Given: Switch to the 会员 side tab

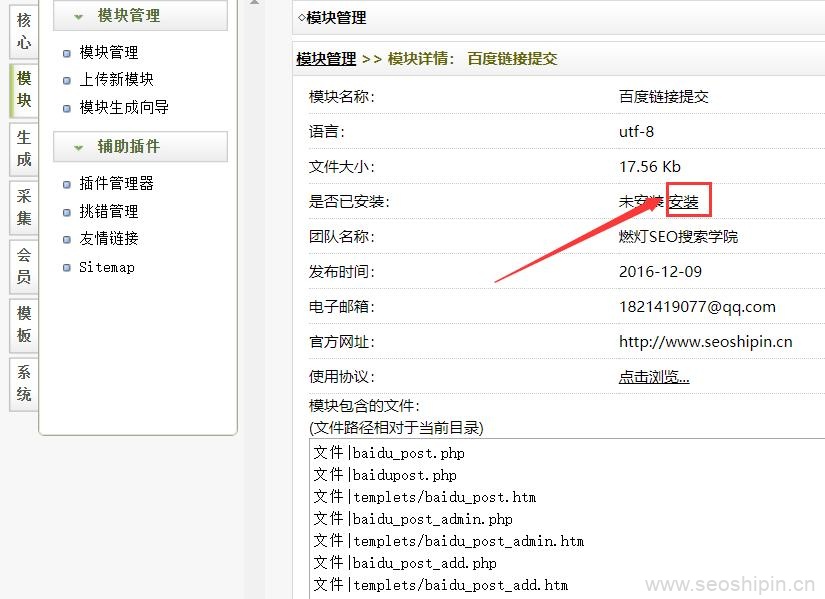Looking at the screenshot, I should [24, 266].
